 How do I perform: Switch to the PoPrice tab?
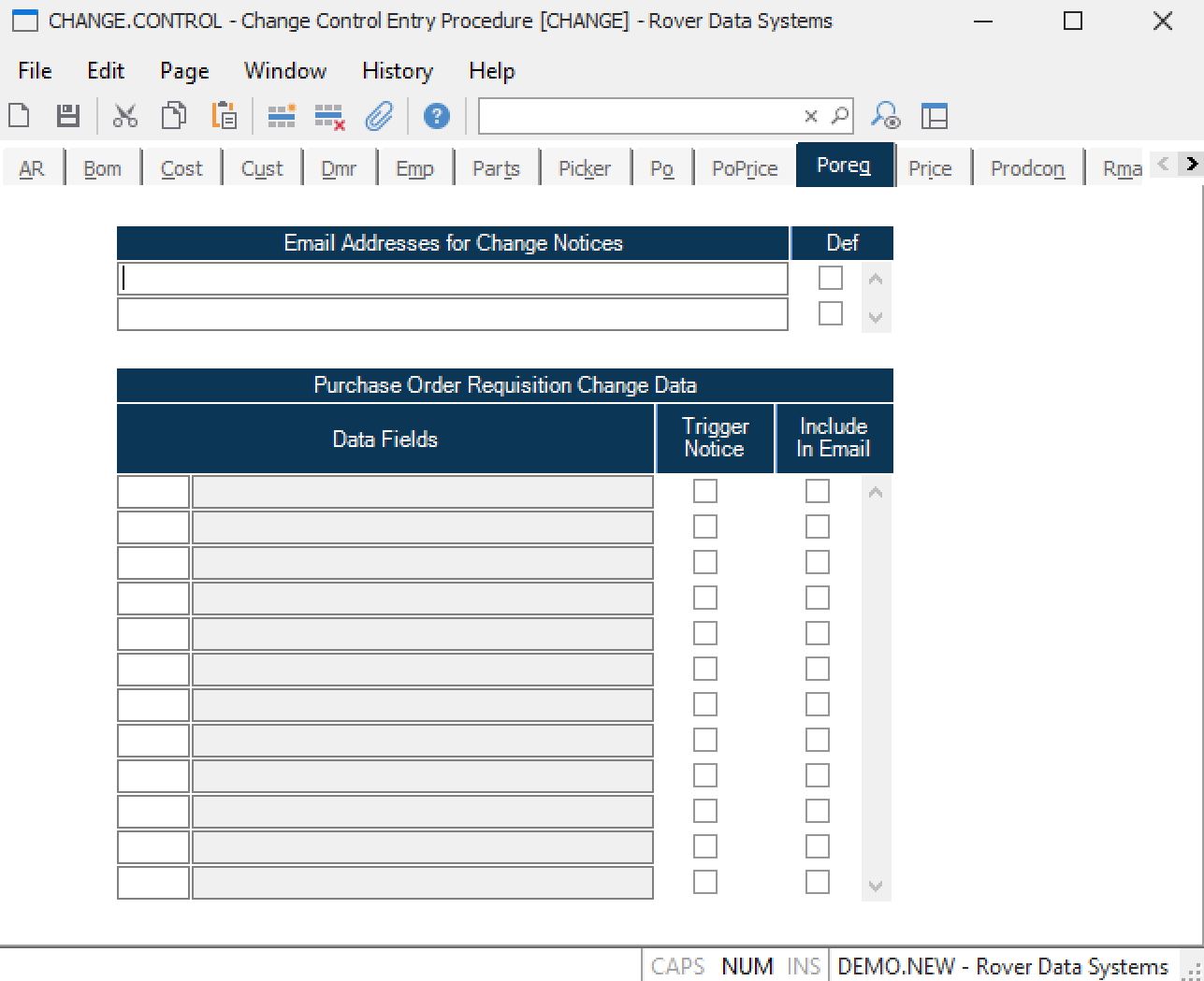[x=744, y=168]
